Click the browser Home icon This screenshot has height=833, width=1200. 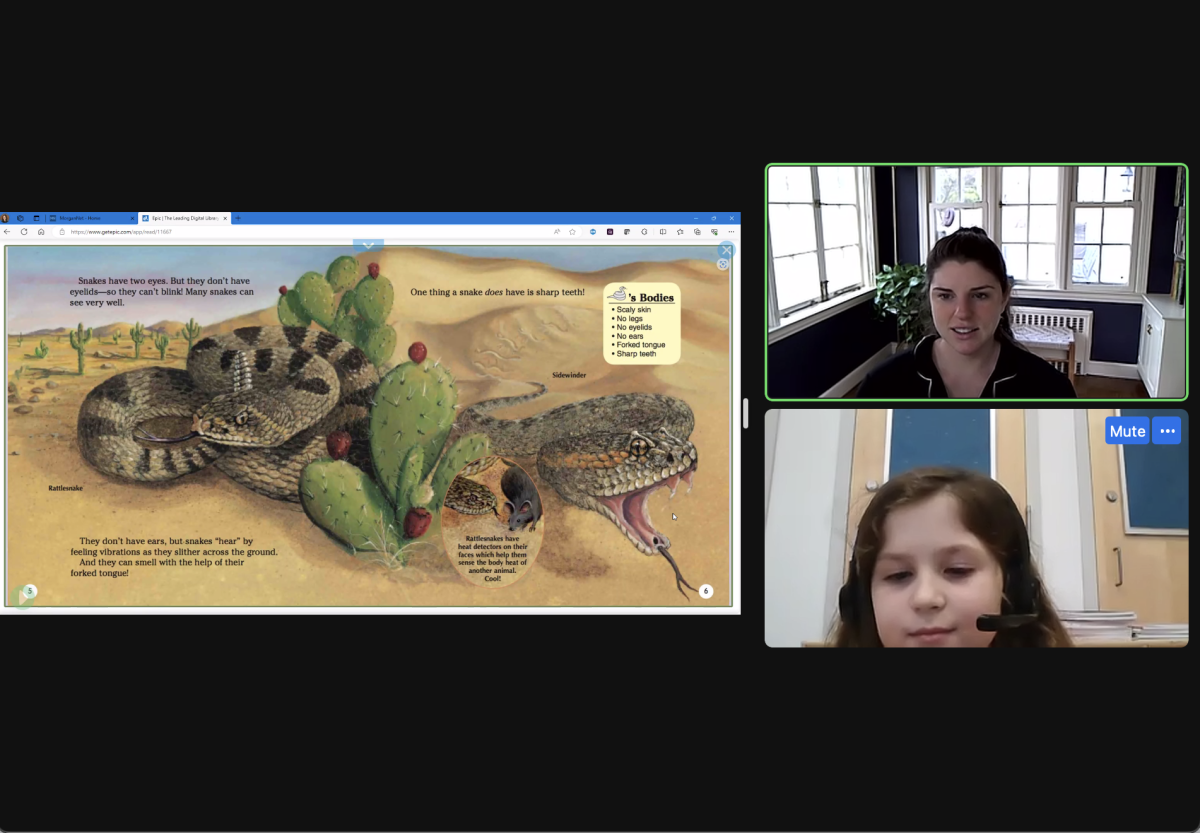point(41,232)
